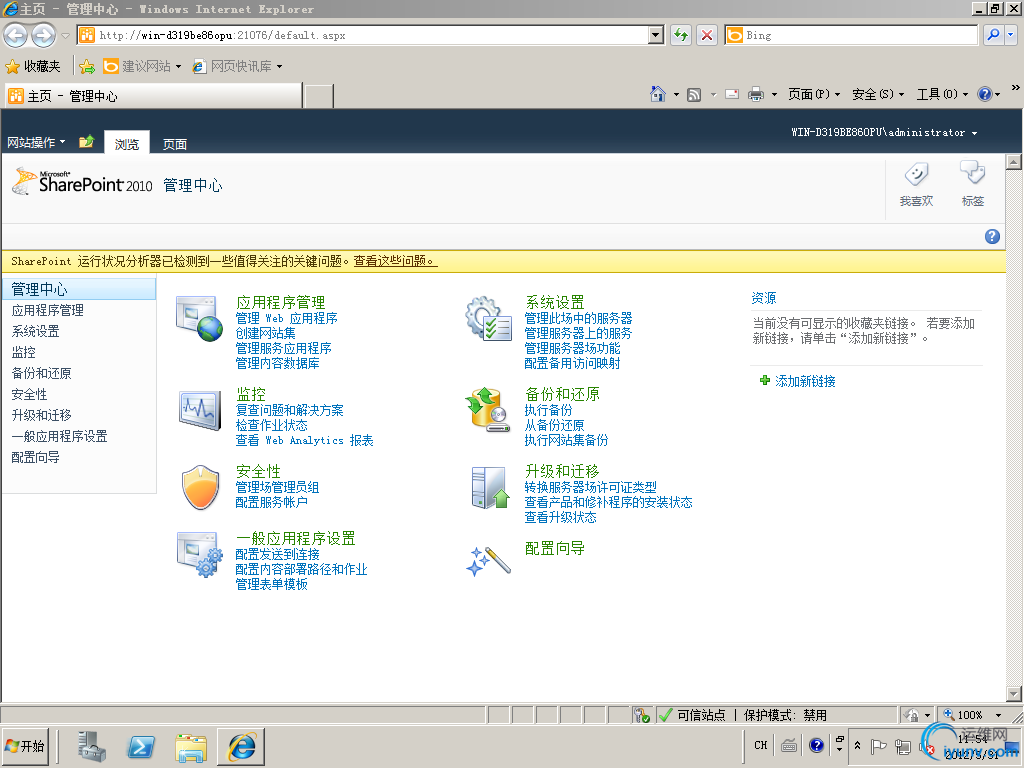Open the 创建网站集 link
1024x768 pixels.
265,333
